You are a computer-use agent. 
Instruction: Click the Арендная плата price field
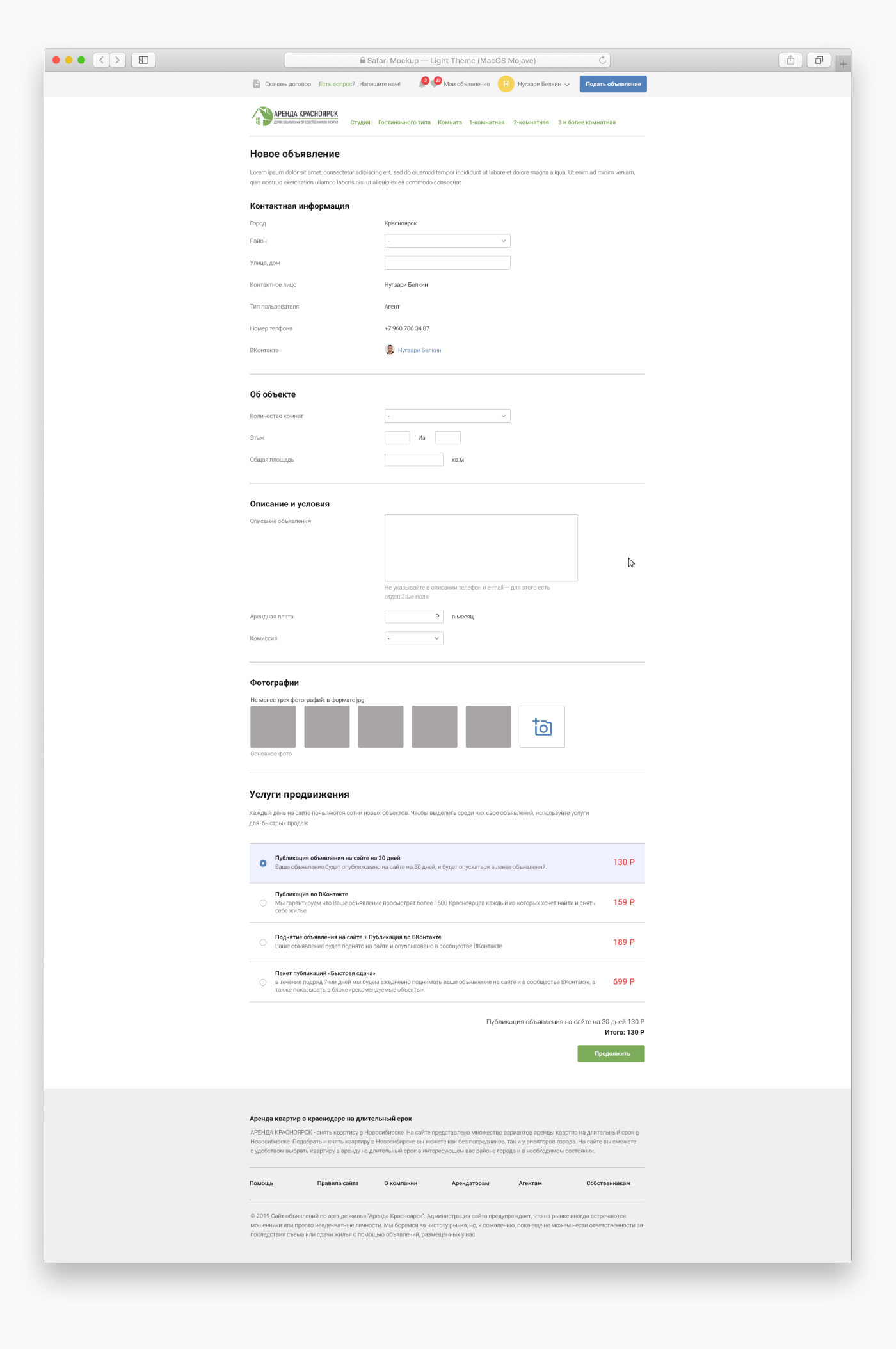coord(414,617)
